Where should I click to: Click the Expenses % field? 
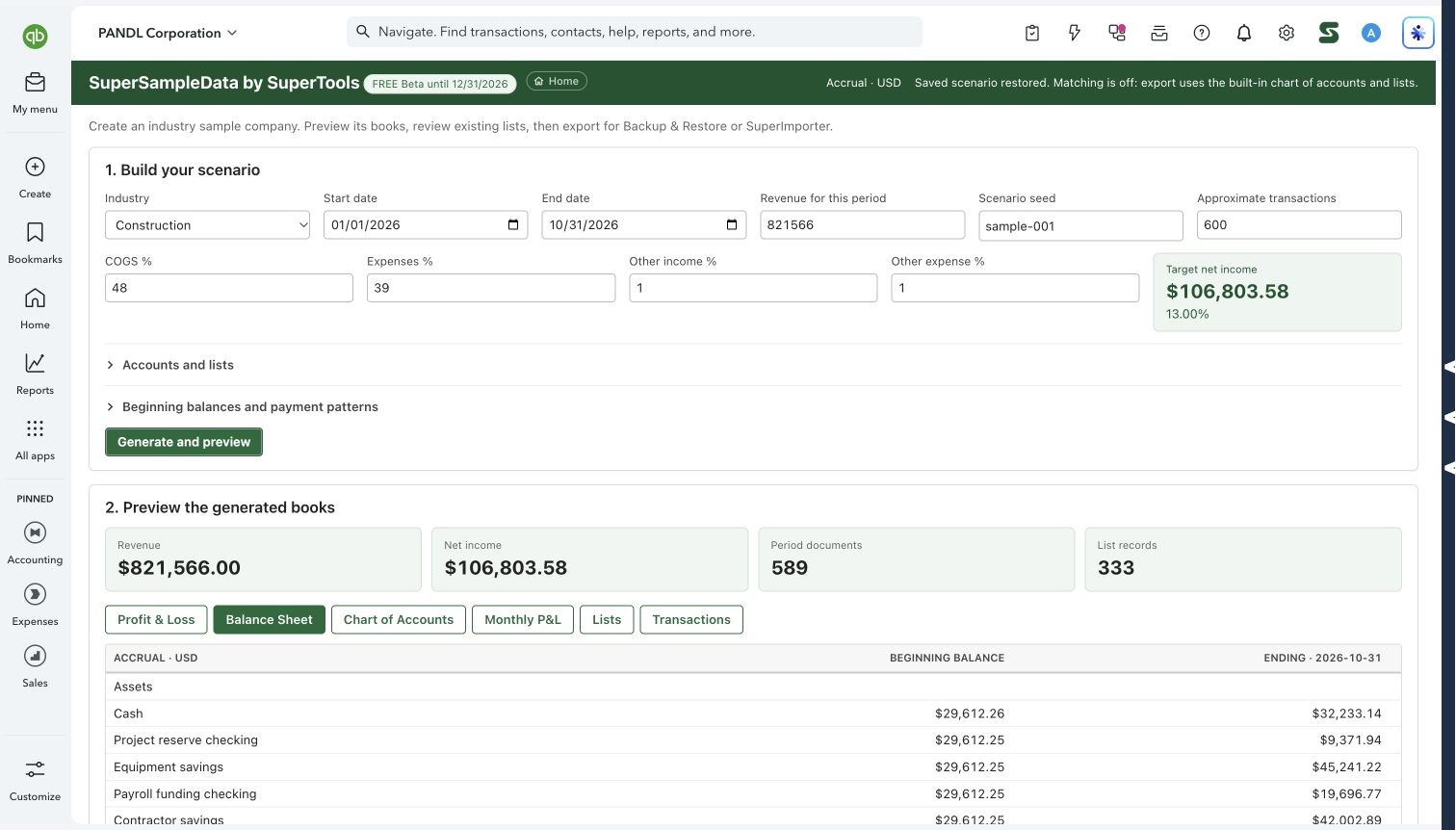point(491,288)
